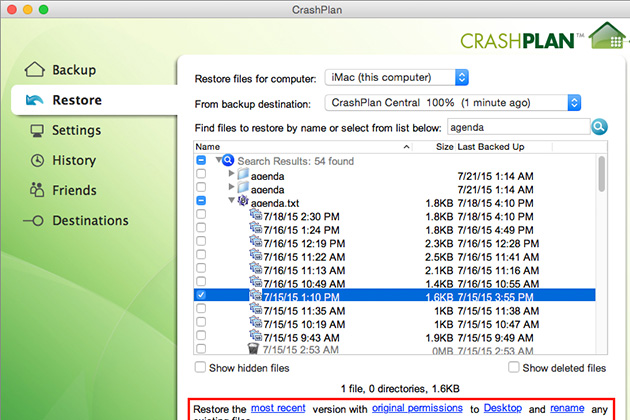Click the History clock icon
The image size is (630, 420).
[37, 160]
